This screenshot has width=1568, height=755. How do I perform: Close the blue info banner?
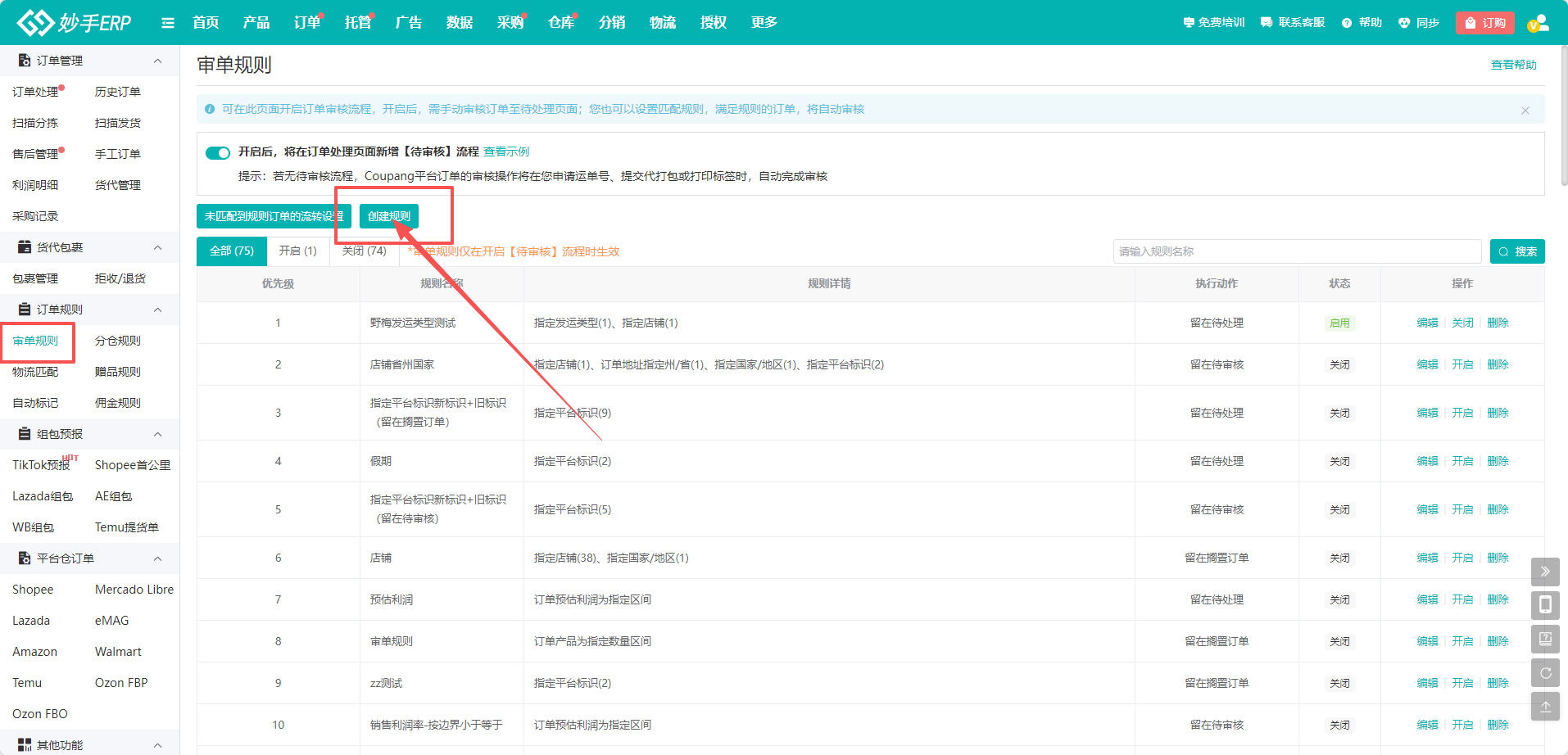coord(1525,111)
